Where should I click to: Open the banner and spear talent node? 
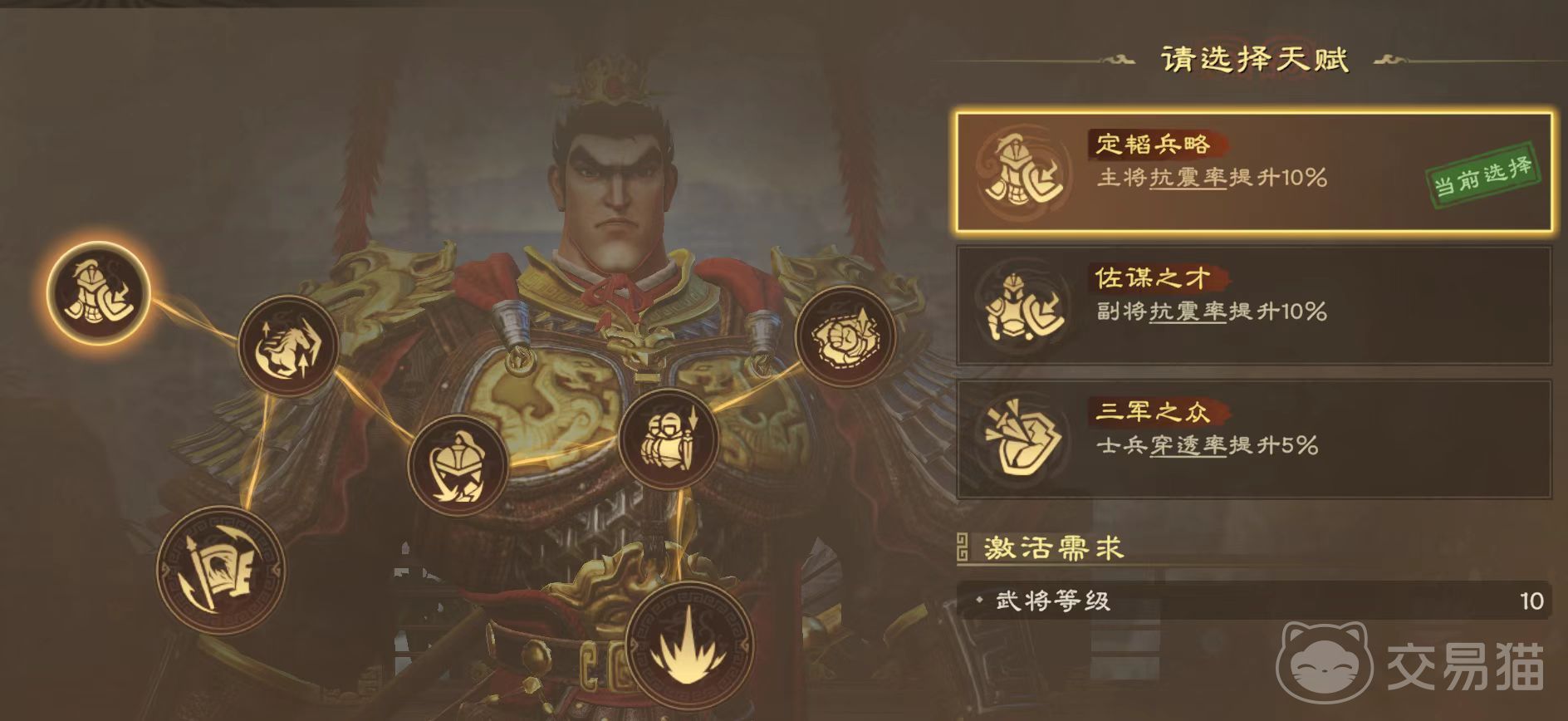pos(220,570)
